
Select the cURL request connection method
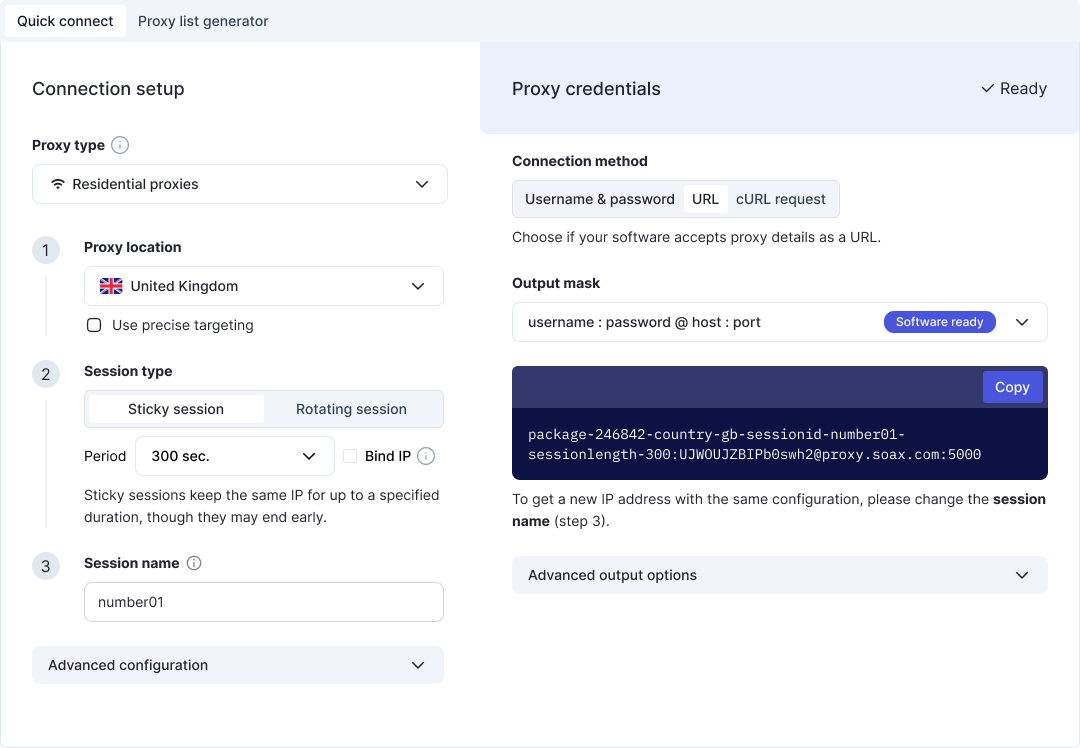tap(781, 199)
